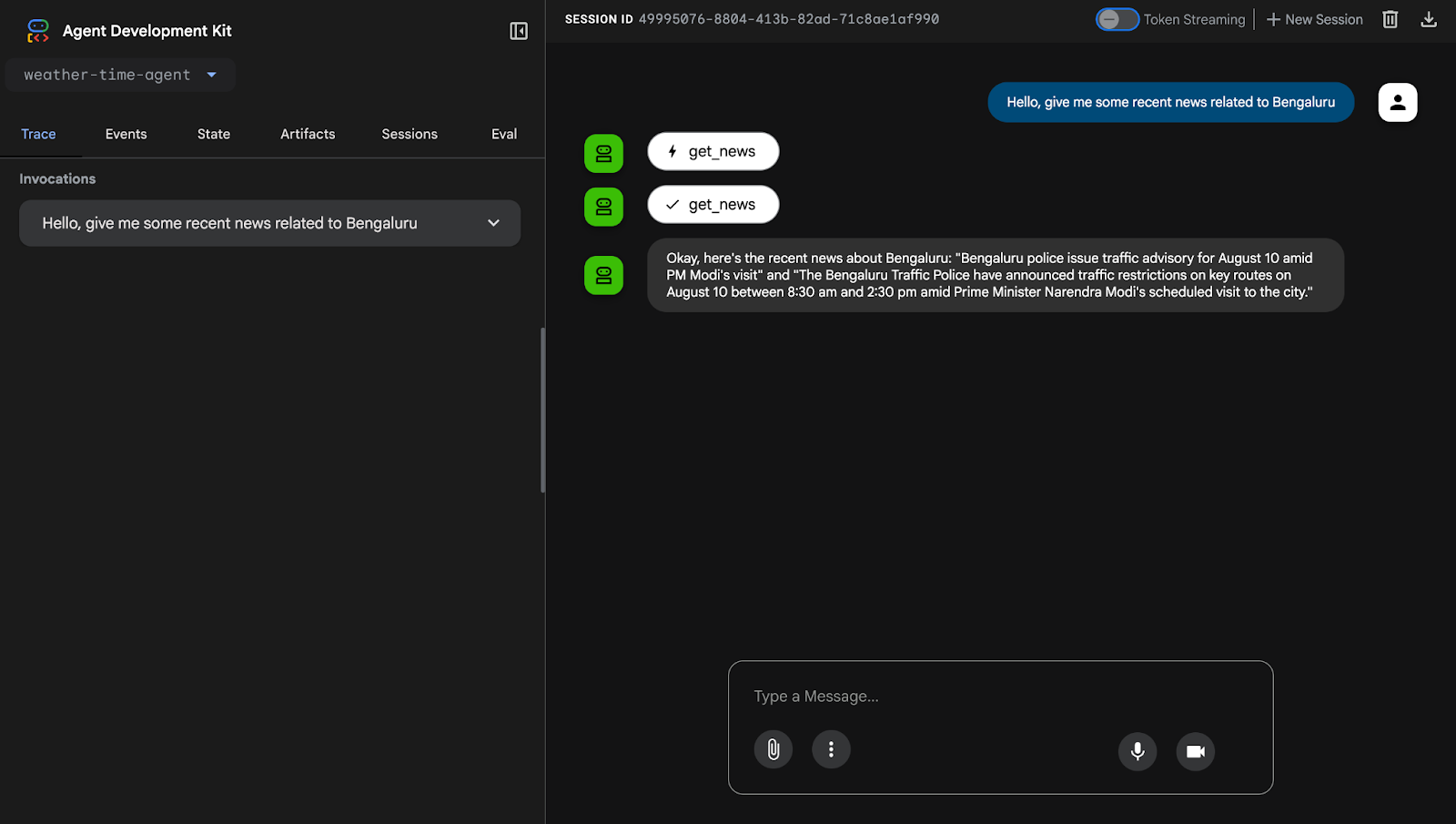
Task: Open the Sessions tab
Action: pyautogui.click(x=409, y=134)
